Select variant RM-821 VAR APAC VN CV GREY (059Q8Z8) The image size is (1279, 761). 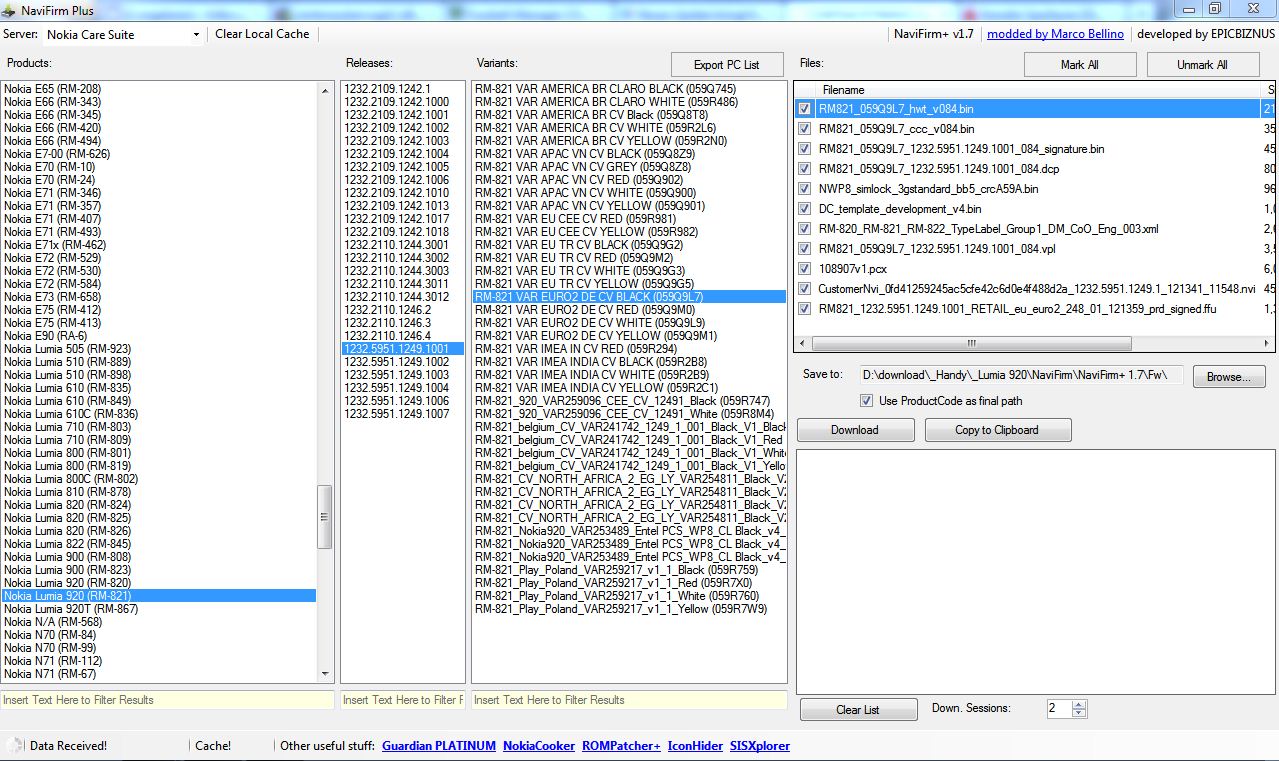point(629,167)
